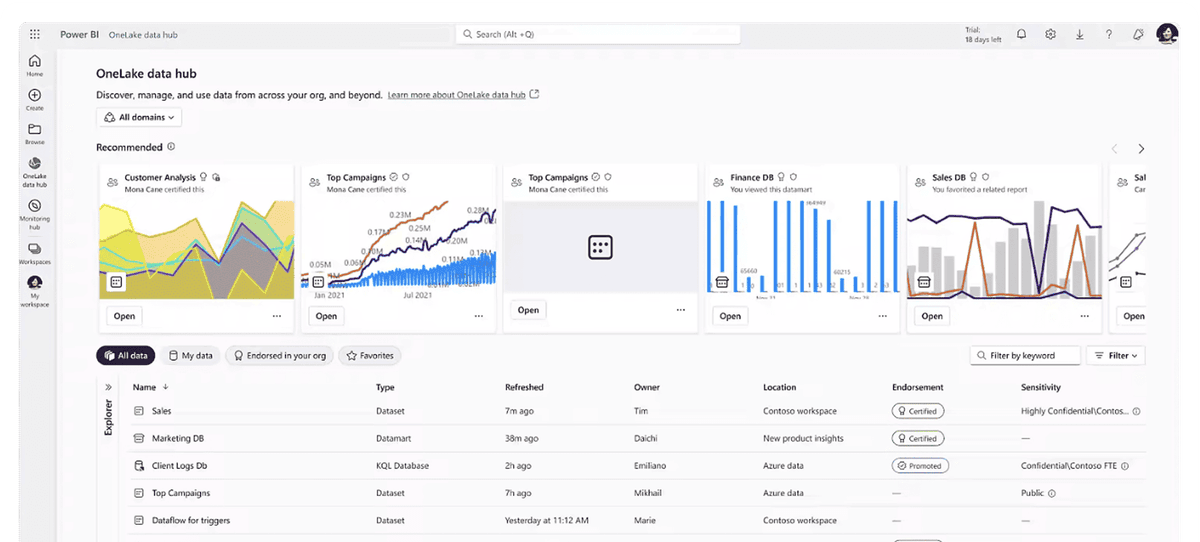This screenshot has height=542, width=1200.
Task: Open the Customer Analysis card
Action: (124, 316)
